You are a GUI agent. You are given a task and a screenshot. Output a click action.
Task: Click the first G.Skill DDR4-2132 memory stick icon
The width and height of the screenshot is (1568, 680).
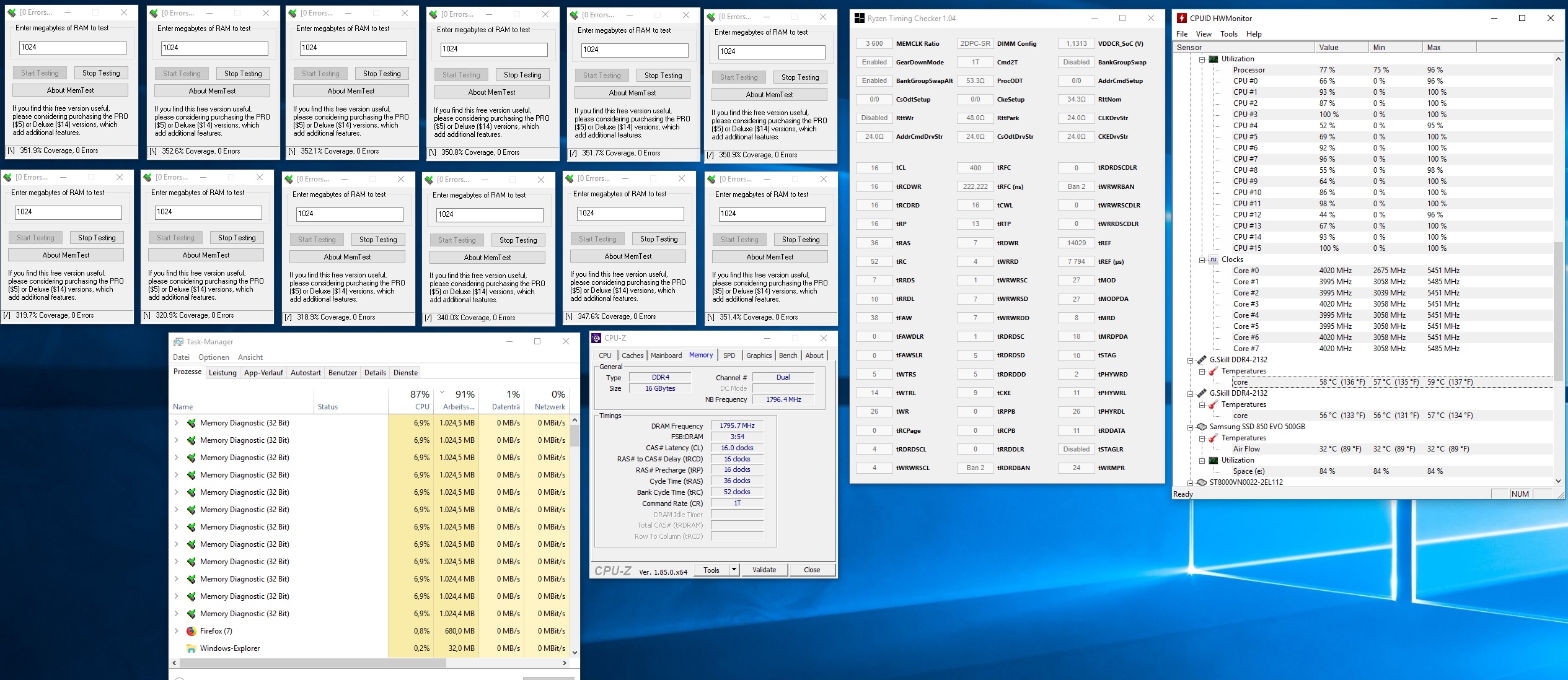click(x=1201, y=360)
